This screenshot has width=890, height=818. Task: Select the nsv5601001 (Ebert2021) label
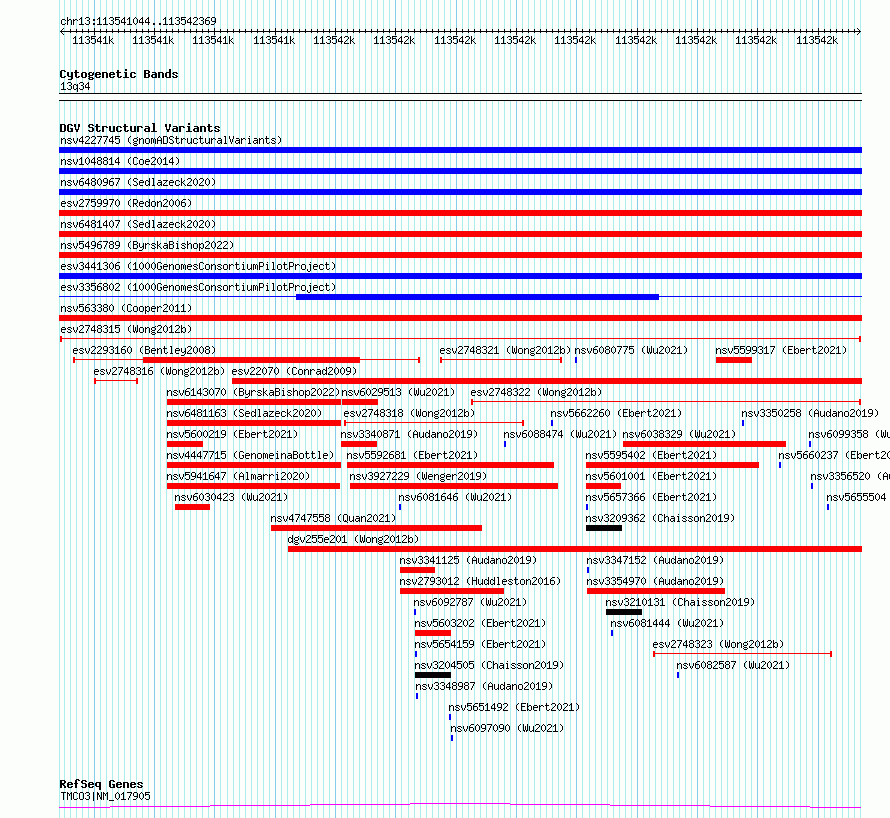point(651,476)
